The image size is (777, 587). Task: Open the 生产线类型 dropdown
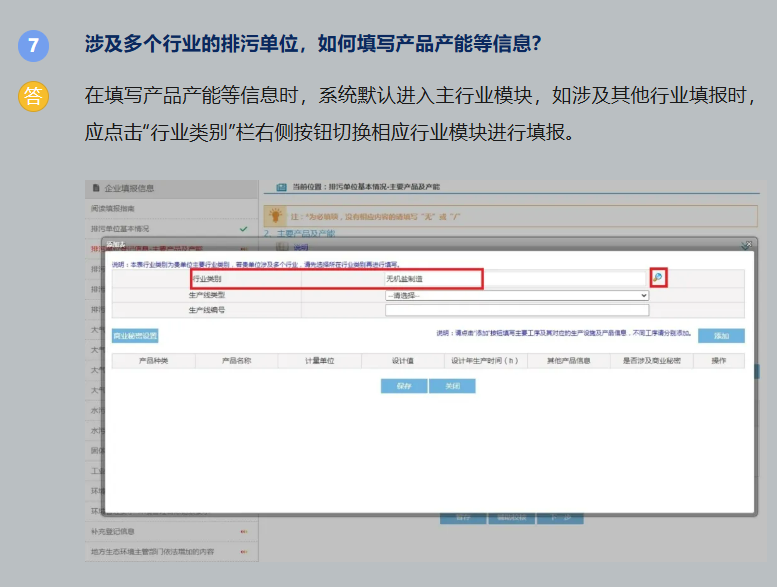point(517,295)
